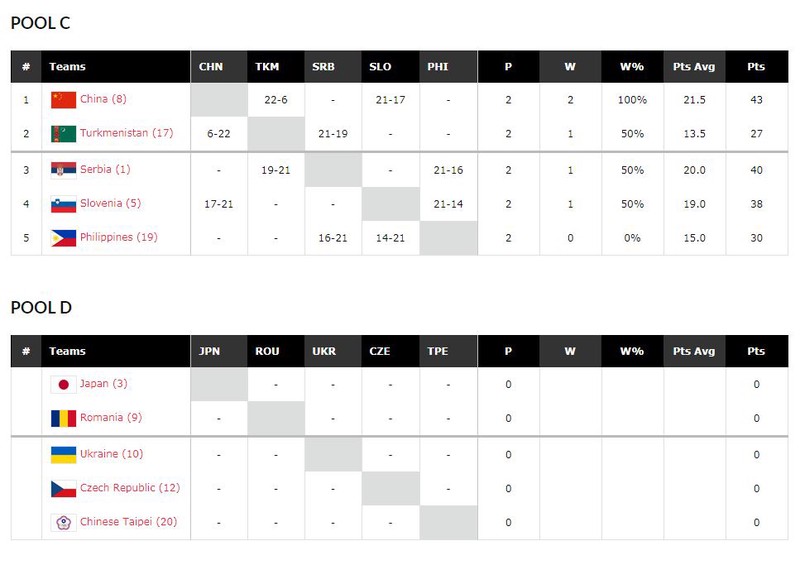Click the Philippines flag icon
800x584 pixels.
(x=64, y=238)
